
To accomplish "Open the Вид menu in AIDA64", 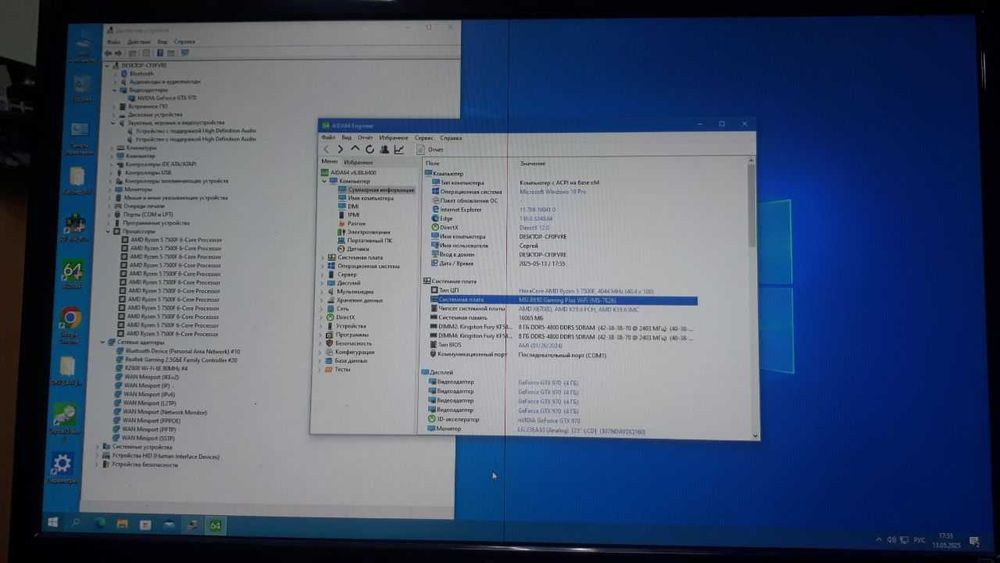I will tap(346, 137).
